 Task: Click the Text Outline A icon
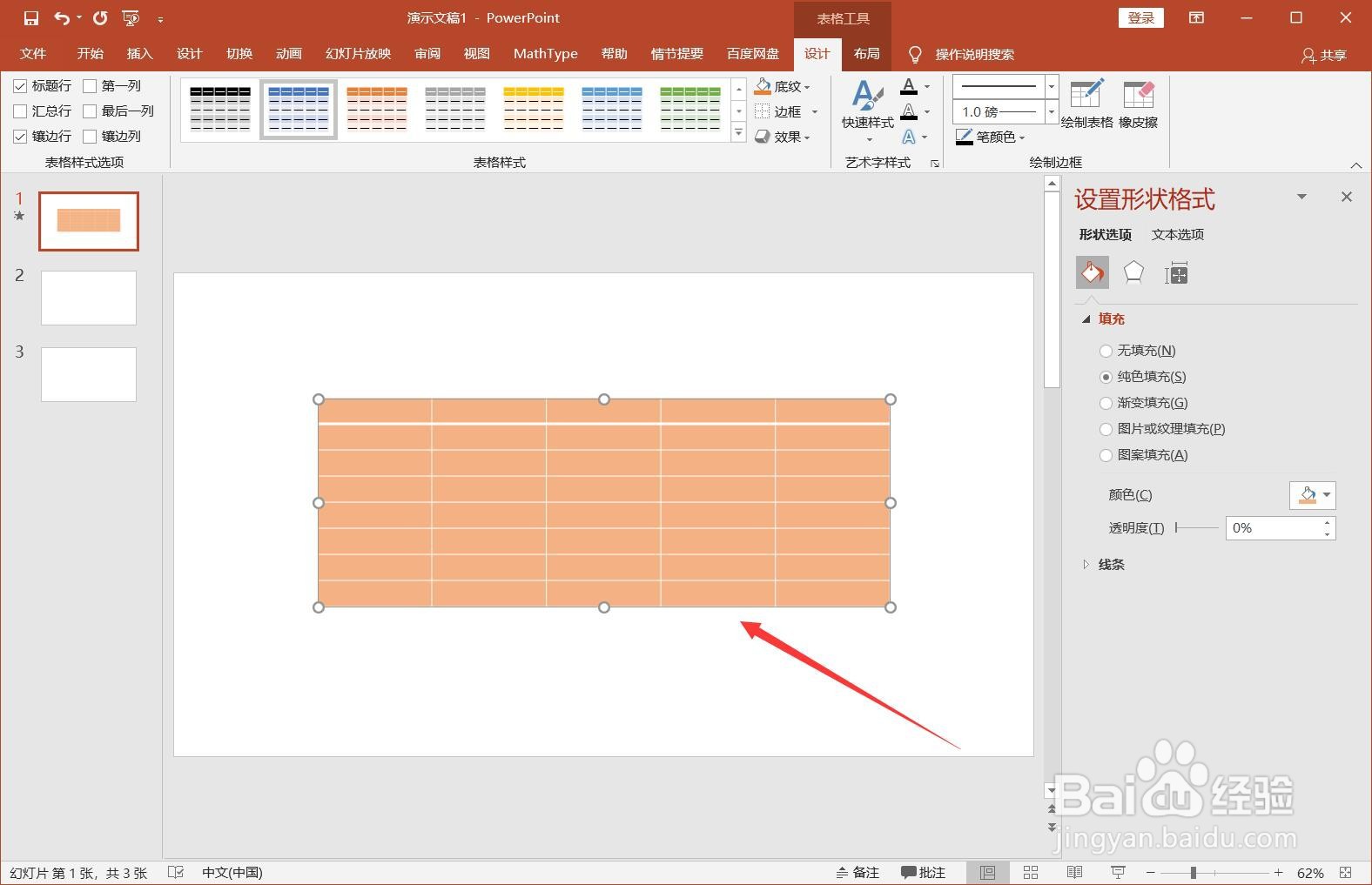(x=909, y=111)
